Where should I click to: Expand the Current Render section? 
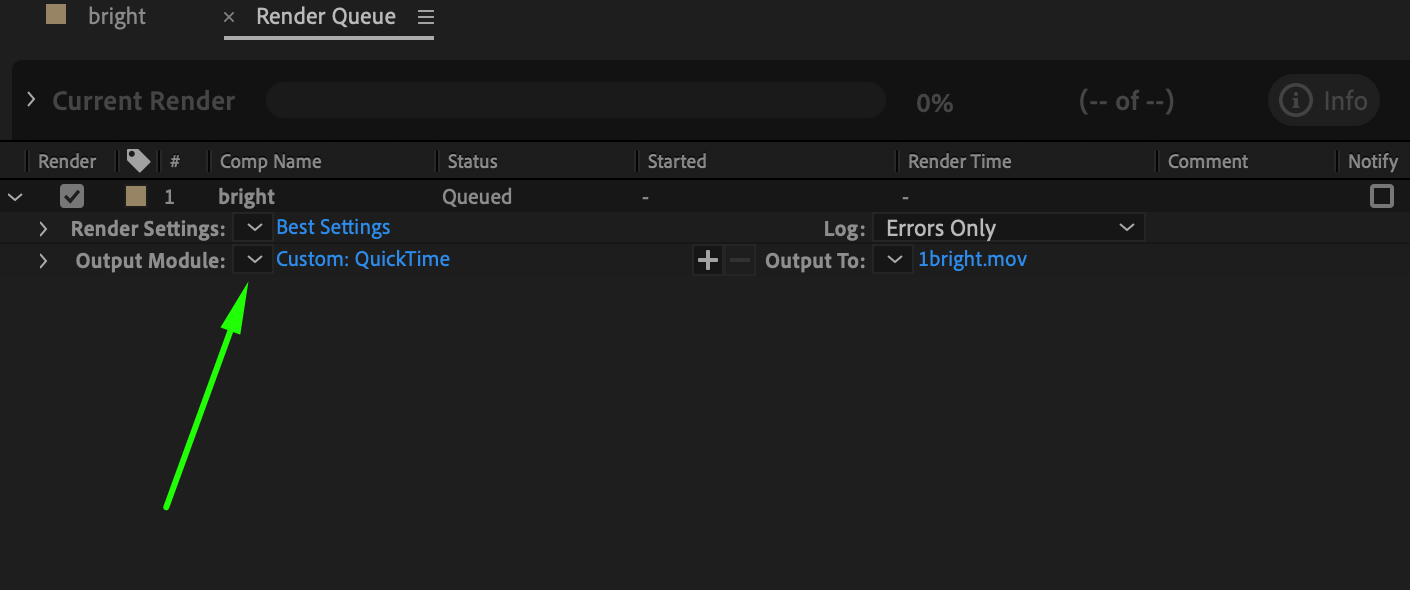[31, 100]
